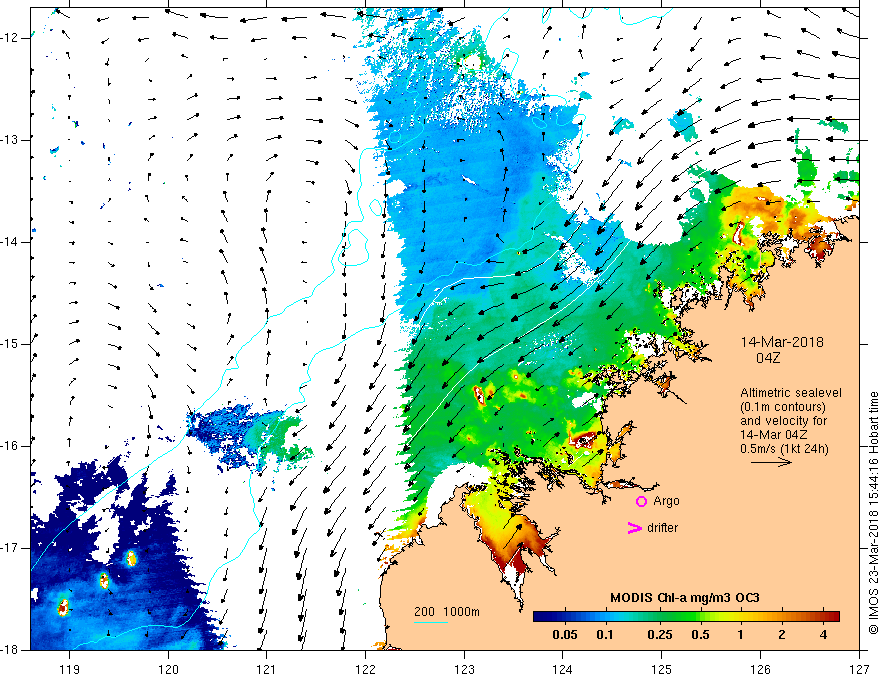Screen dimensions: 880x680
Task: Click the '126' longitude axis label
Action: coord(760,669)
